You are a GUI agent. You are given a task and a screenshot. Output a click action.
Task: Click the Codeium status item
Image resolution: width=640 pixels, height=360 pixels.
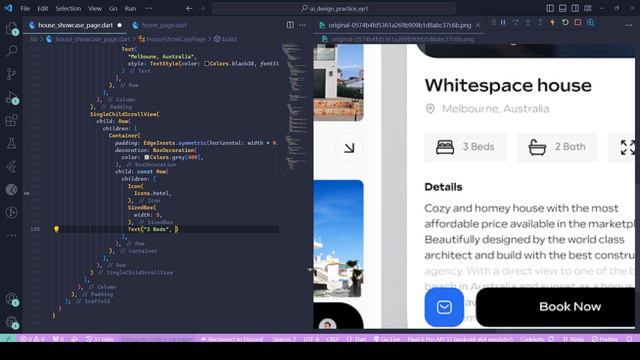(536, 339)
